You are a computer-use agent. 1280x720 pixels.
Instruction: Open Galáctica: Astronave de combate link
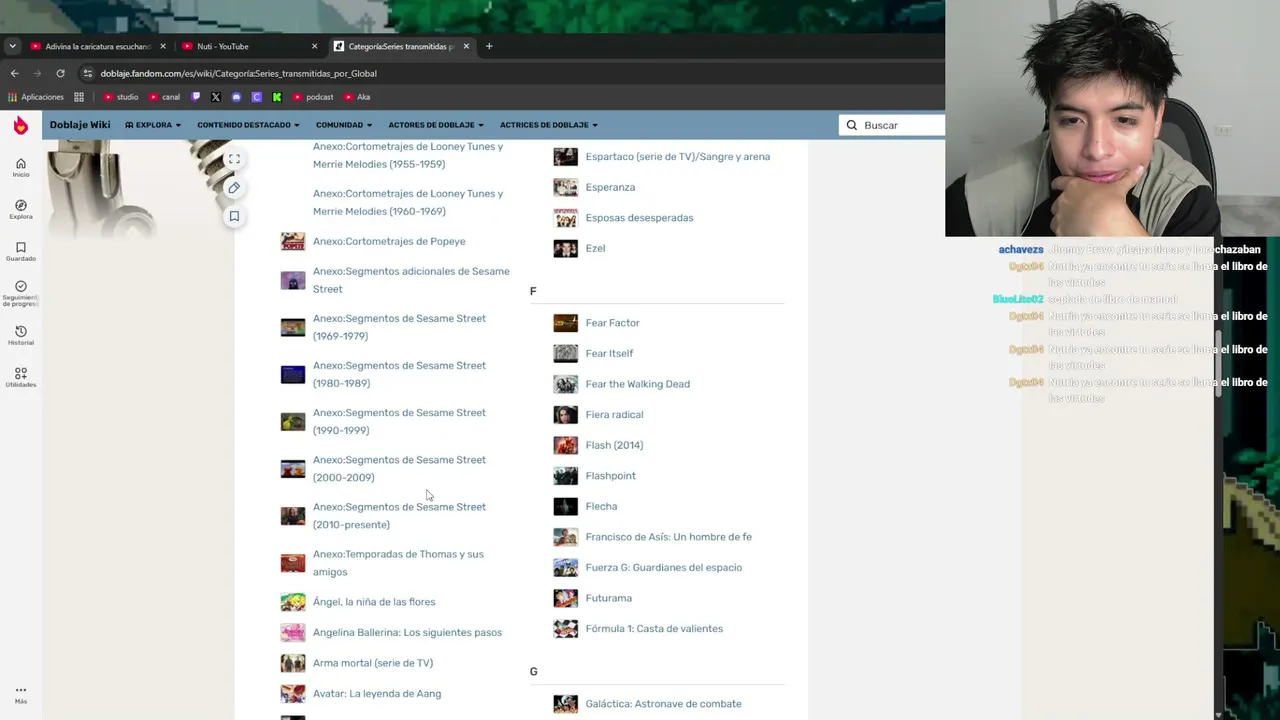tap(663, 704)
